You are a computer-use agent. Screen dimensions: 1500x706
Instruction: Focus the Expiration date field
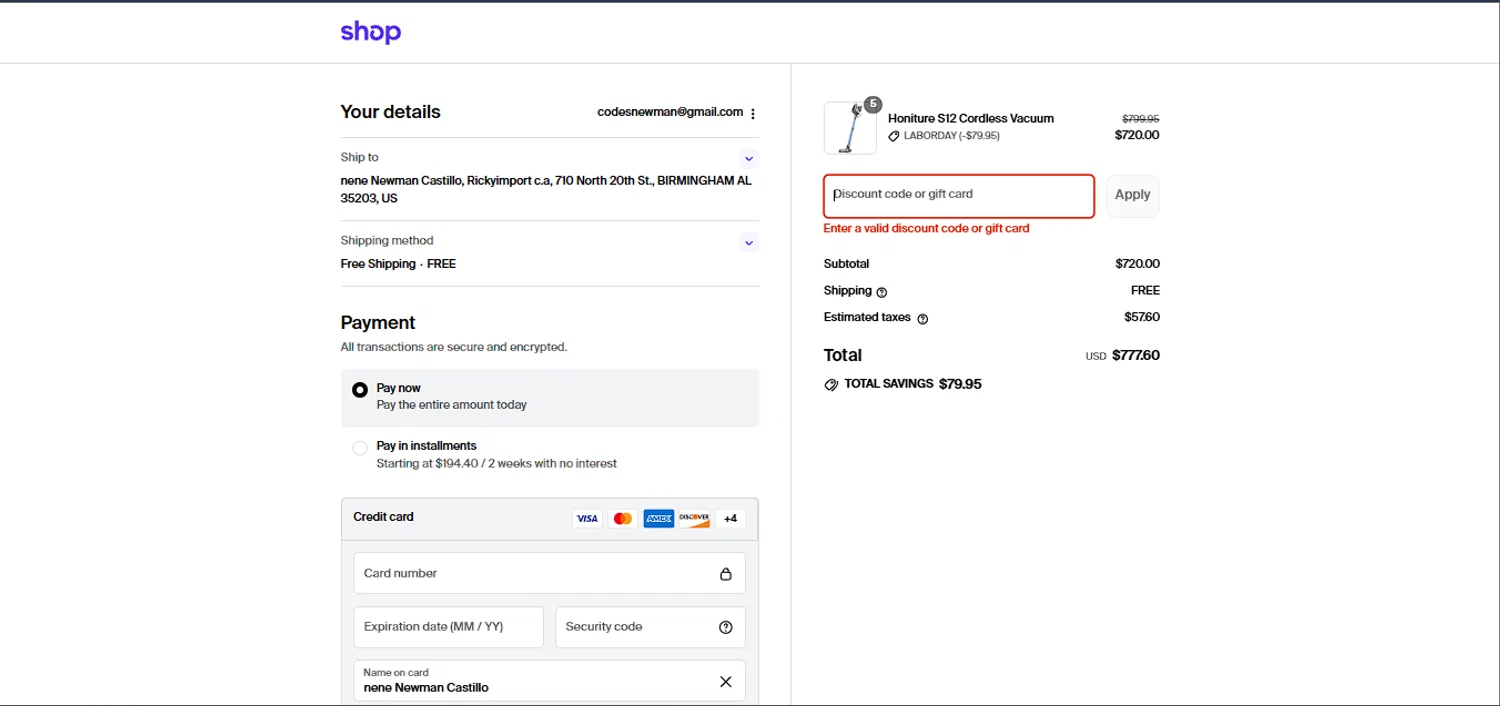pyautogui.click(x=448, y=627)
